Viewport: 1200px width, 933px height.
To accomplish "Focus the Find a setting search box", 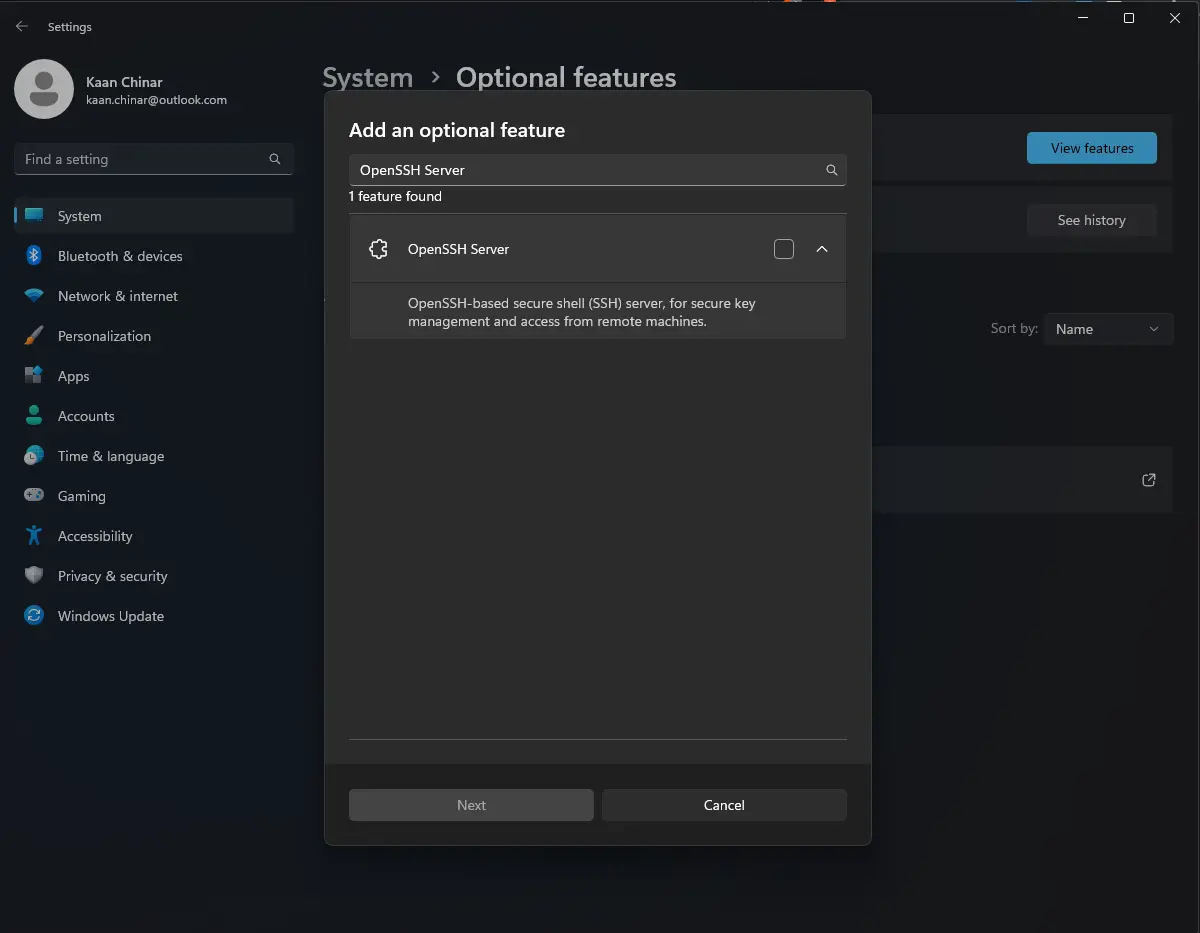I will pos(154,159).
